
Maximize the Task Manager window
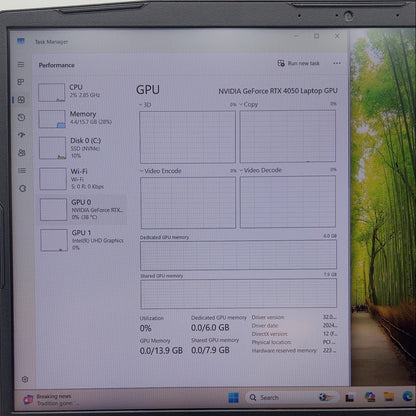(316, 36)
